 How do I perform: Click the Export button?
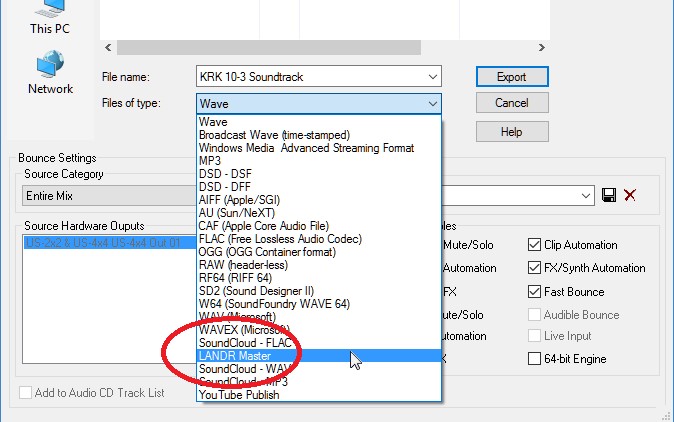(512, 77)
